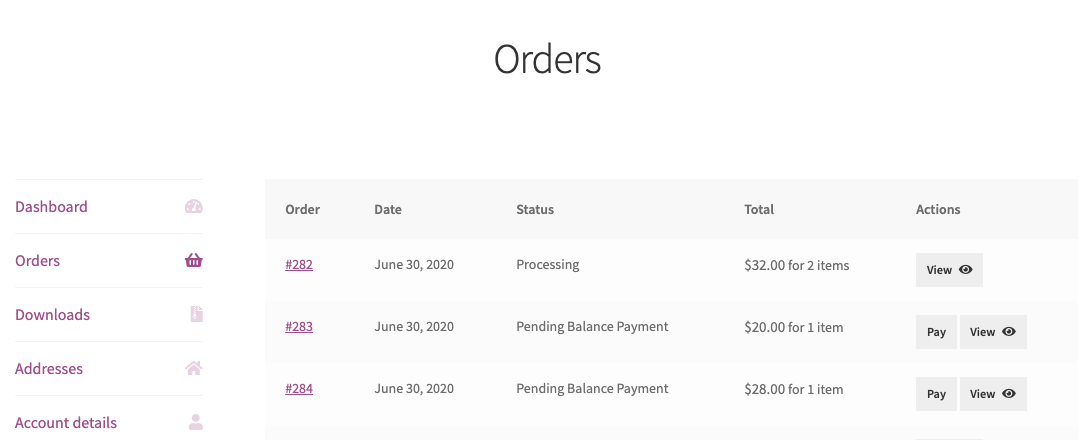
Task: View the Processing order #282
Action: [949, 269]
